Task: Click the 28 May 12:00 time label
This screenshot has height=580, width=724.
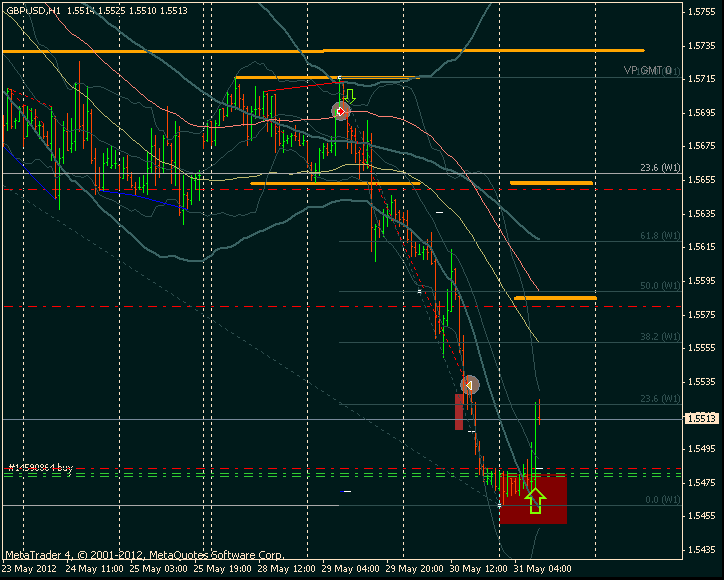Action: click(x=286, y=568)
